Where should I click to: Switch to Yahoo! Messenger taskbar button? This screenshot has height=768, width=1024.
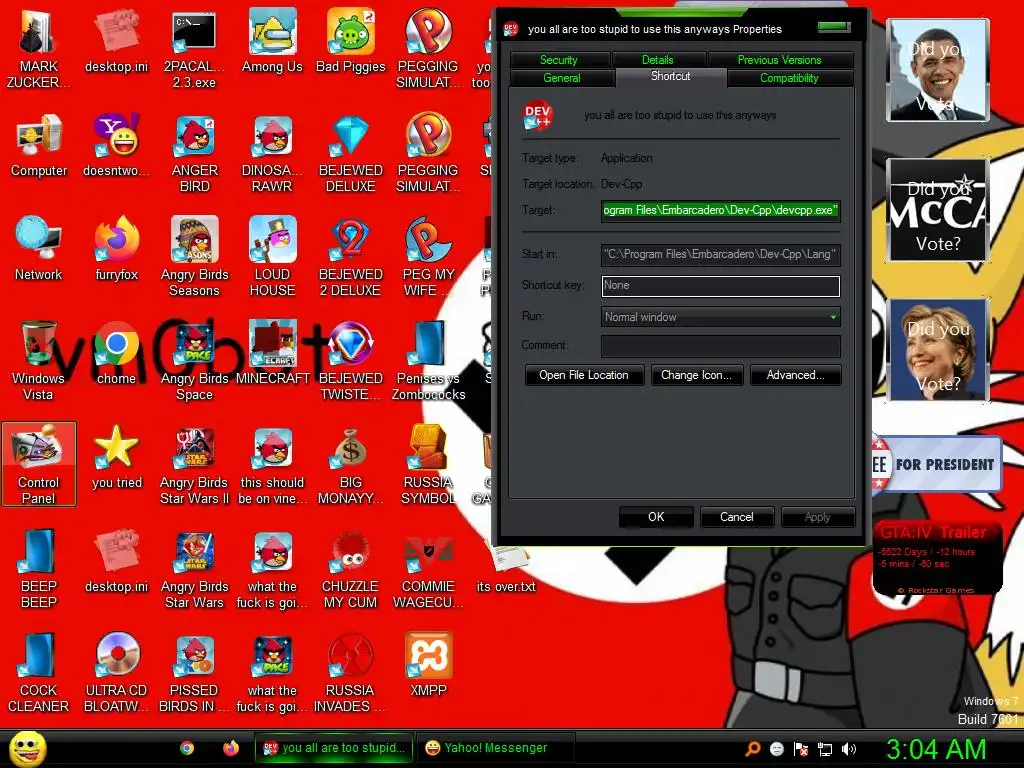(496, 748)
